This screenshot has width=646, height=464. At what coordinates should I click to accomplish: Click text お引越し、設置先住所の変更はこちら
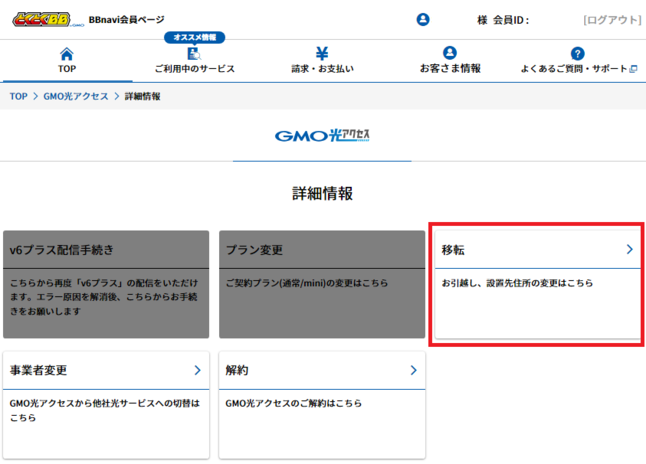click(x=517, y=283)
